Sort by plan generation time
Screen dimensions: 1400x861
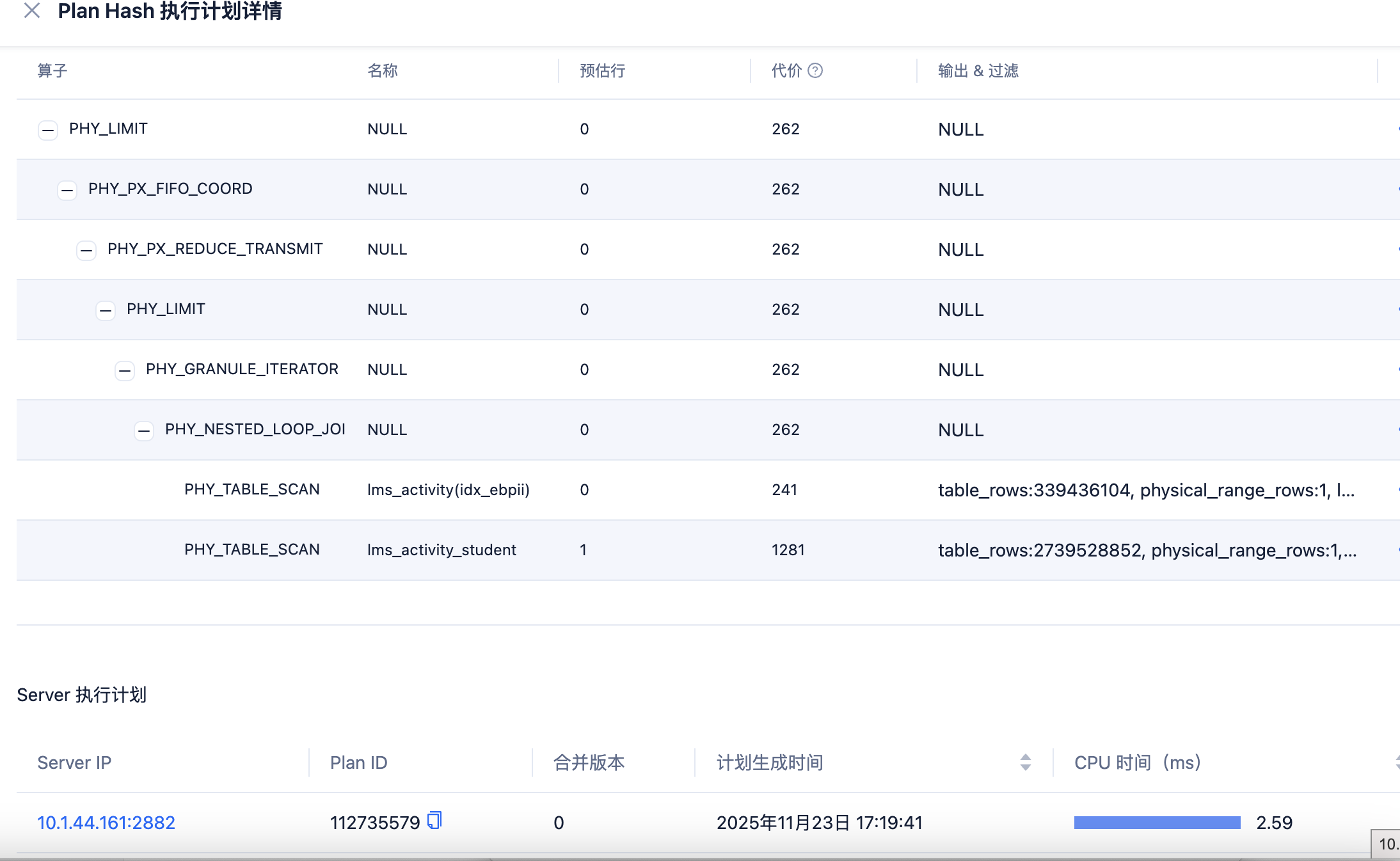click(1025, 762)
